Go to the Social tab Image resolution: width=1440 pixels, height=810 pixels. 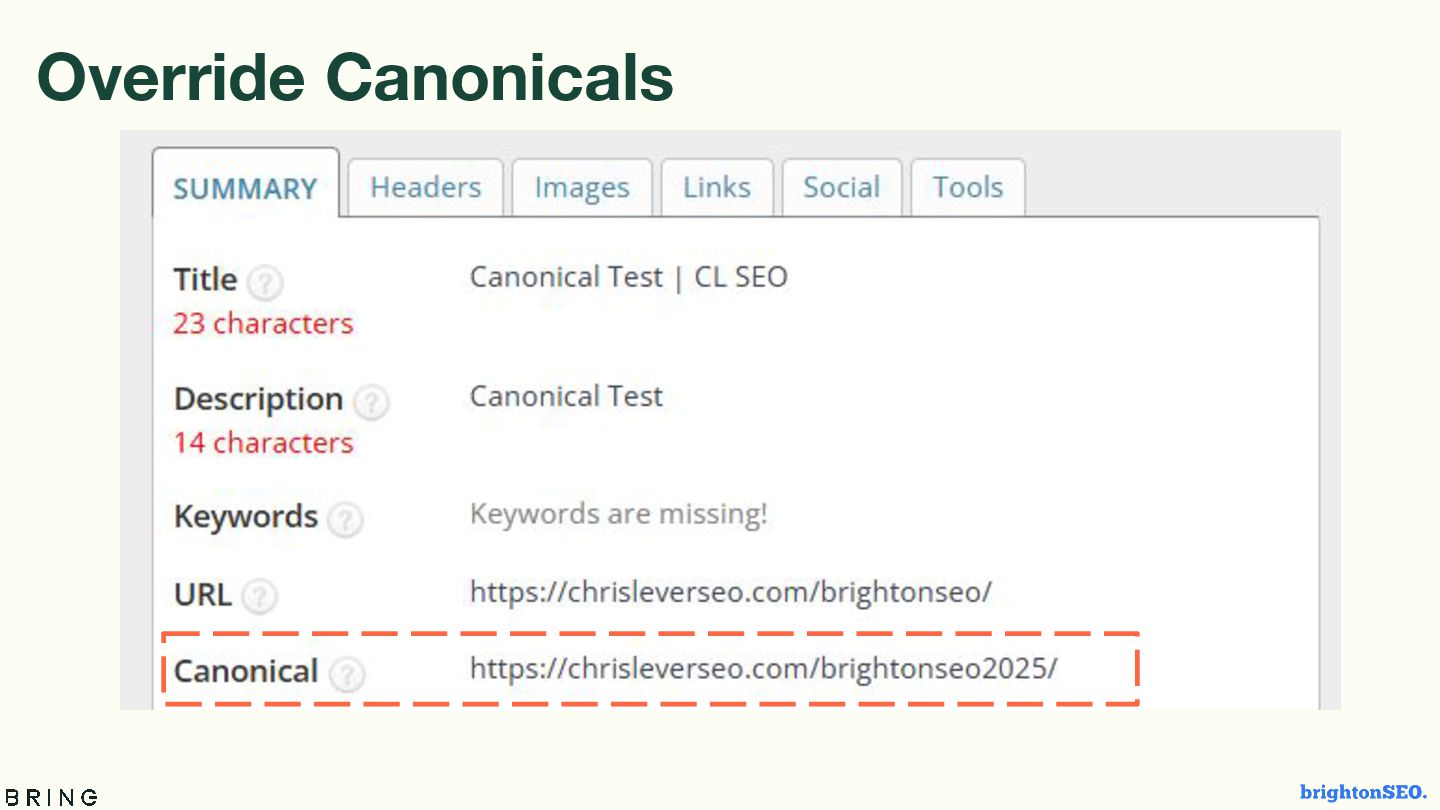(842, 187)
